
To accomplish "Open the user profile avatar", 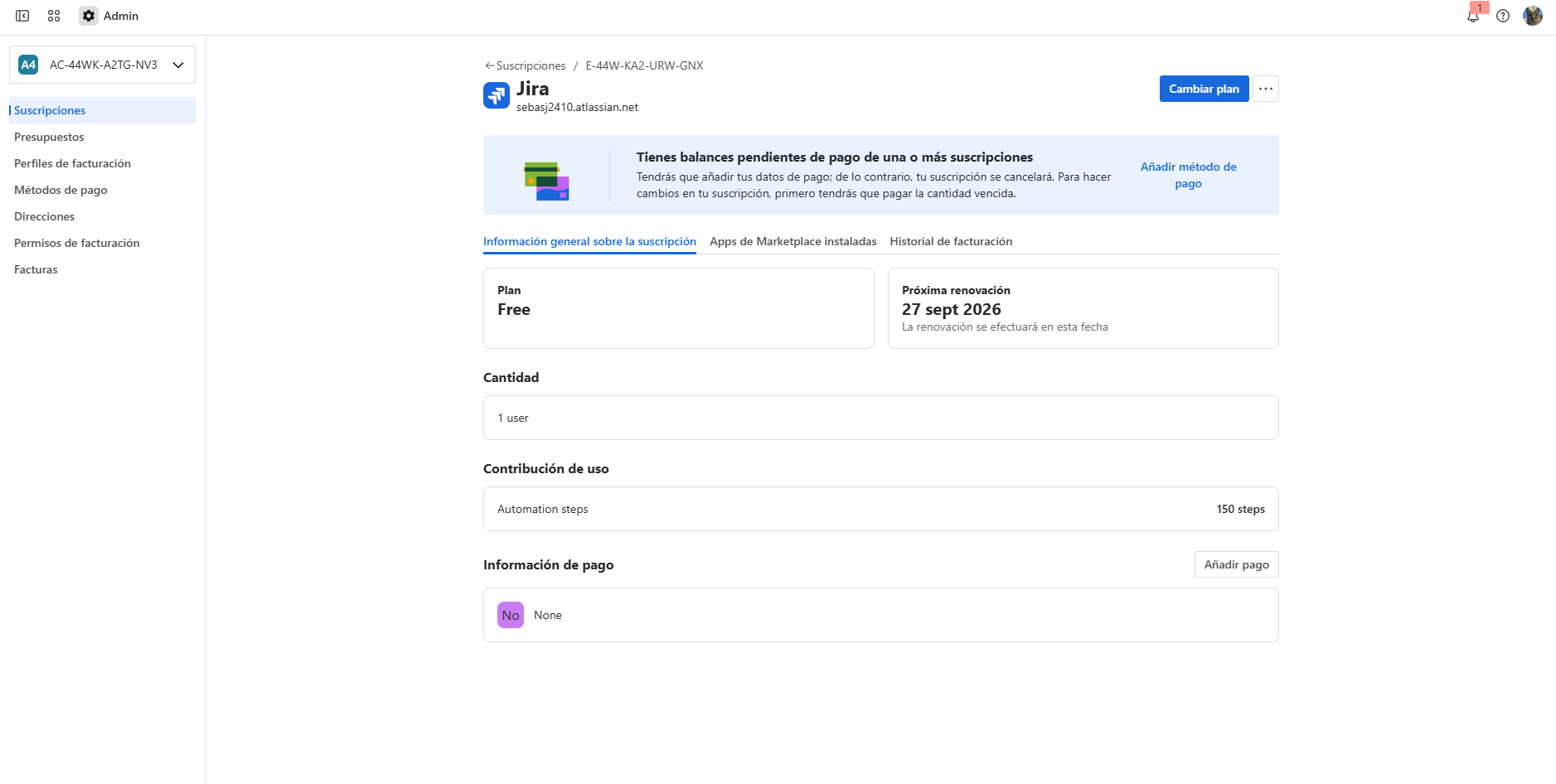I will click(x=1533, y=16).
